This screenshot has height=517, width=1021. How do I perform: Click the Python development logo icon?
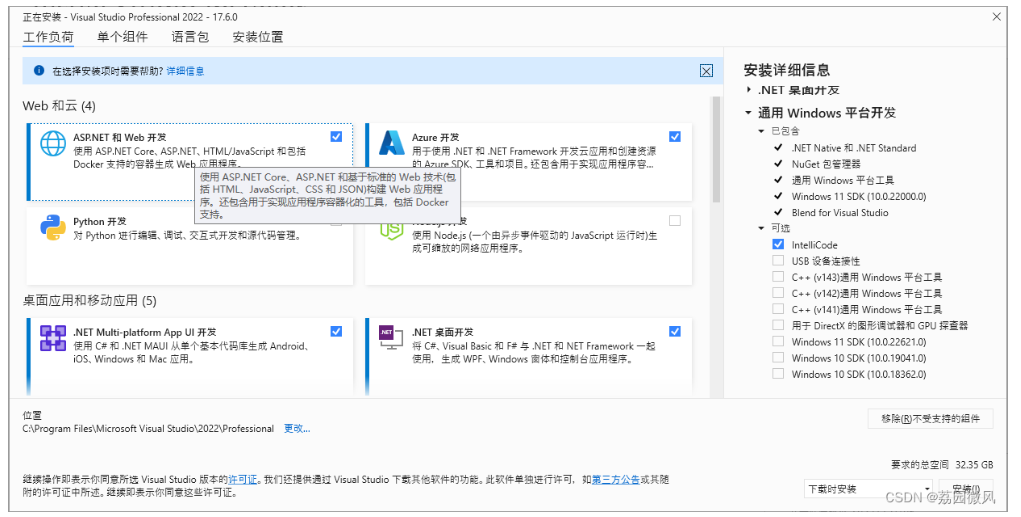point(53,228)
